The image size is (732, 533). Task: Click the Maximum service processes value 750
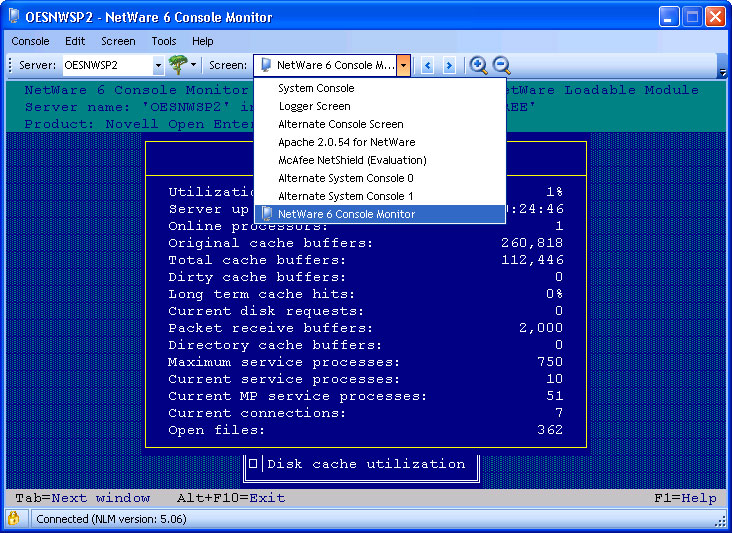click(550, 362)
